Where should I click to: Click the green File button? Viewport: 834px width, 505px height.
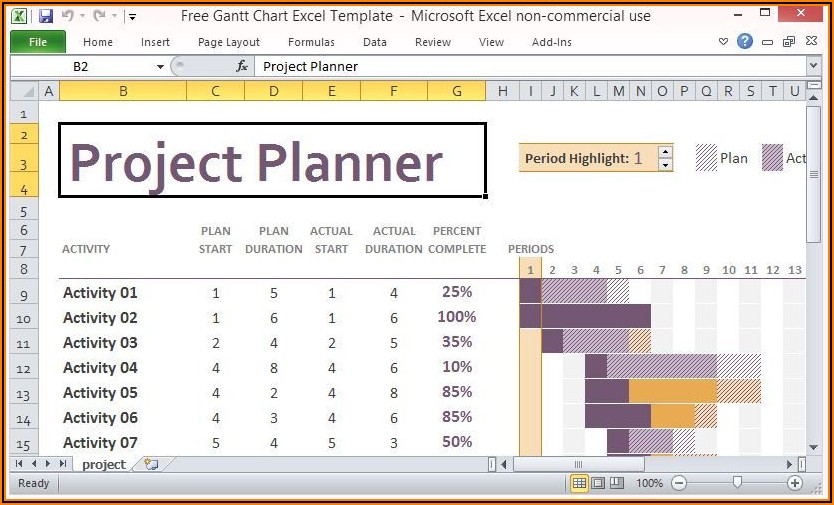point(38,42)
